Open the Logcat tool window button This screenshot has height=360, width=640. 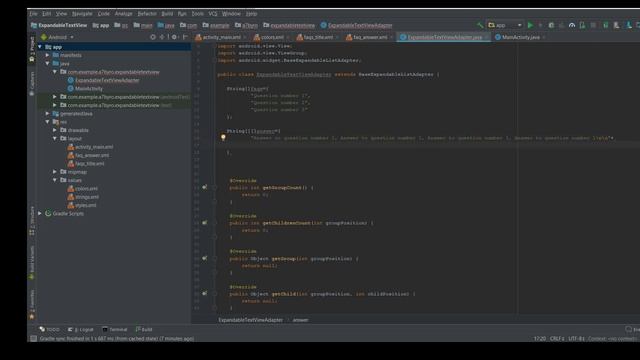tap(80, 329)
